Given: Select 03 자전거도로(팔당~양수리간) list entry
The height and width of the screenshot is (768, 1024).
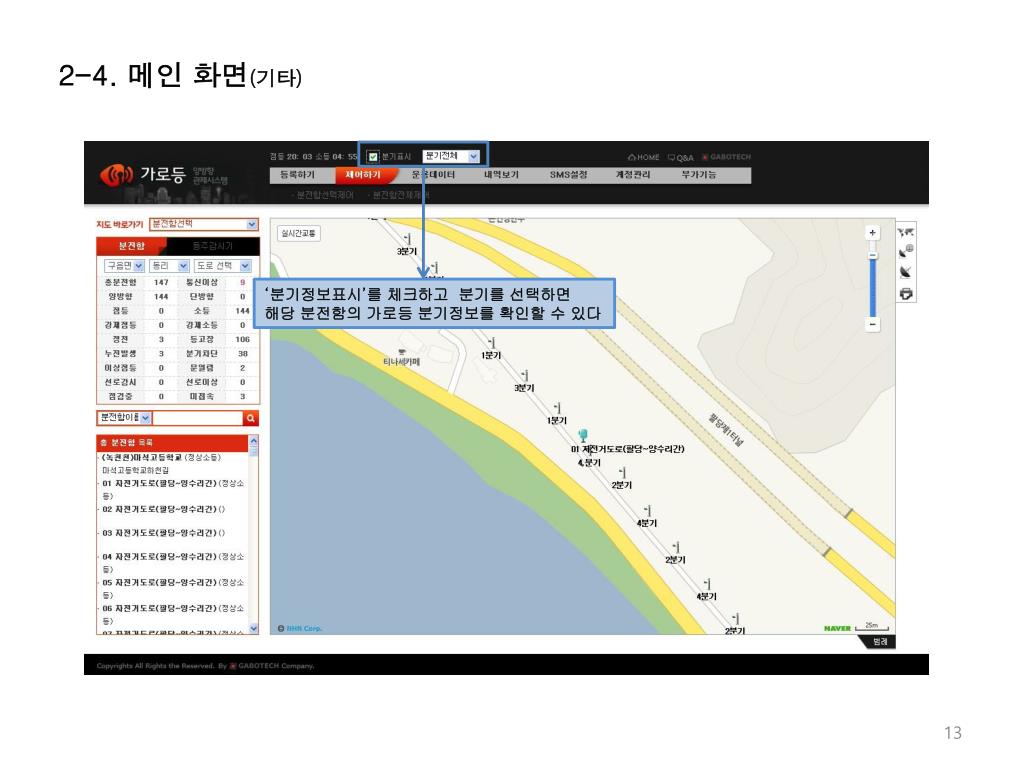Looking at the screenshot, I should click(163, 534).
